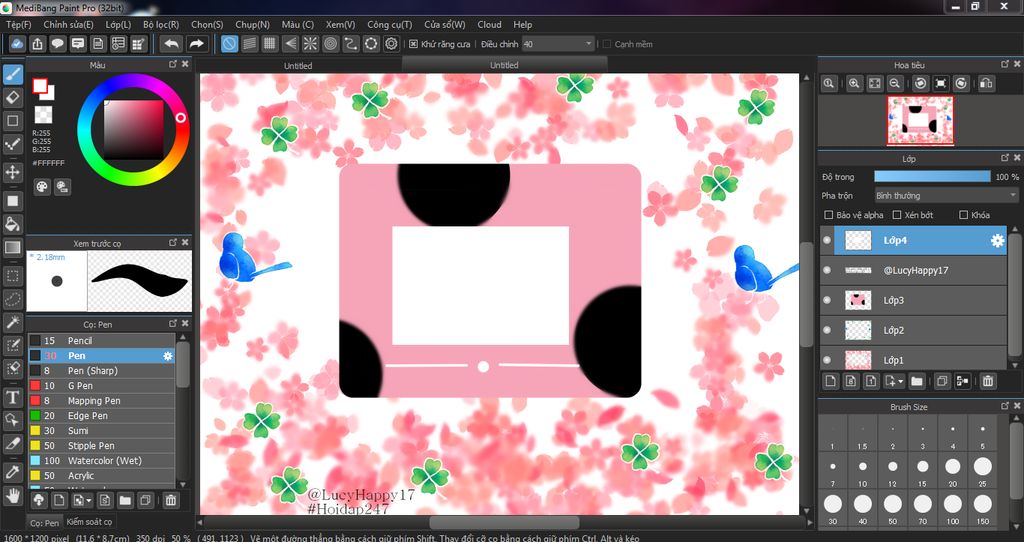Open Xem(V) view menu
The width and height of the screenshot is (1024, 542).
tap(340, 25)
